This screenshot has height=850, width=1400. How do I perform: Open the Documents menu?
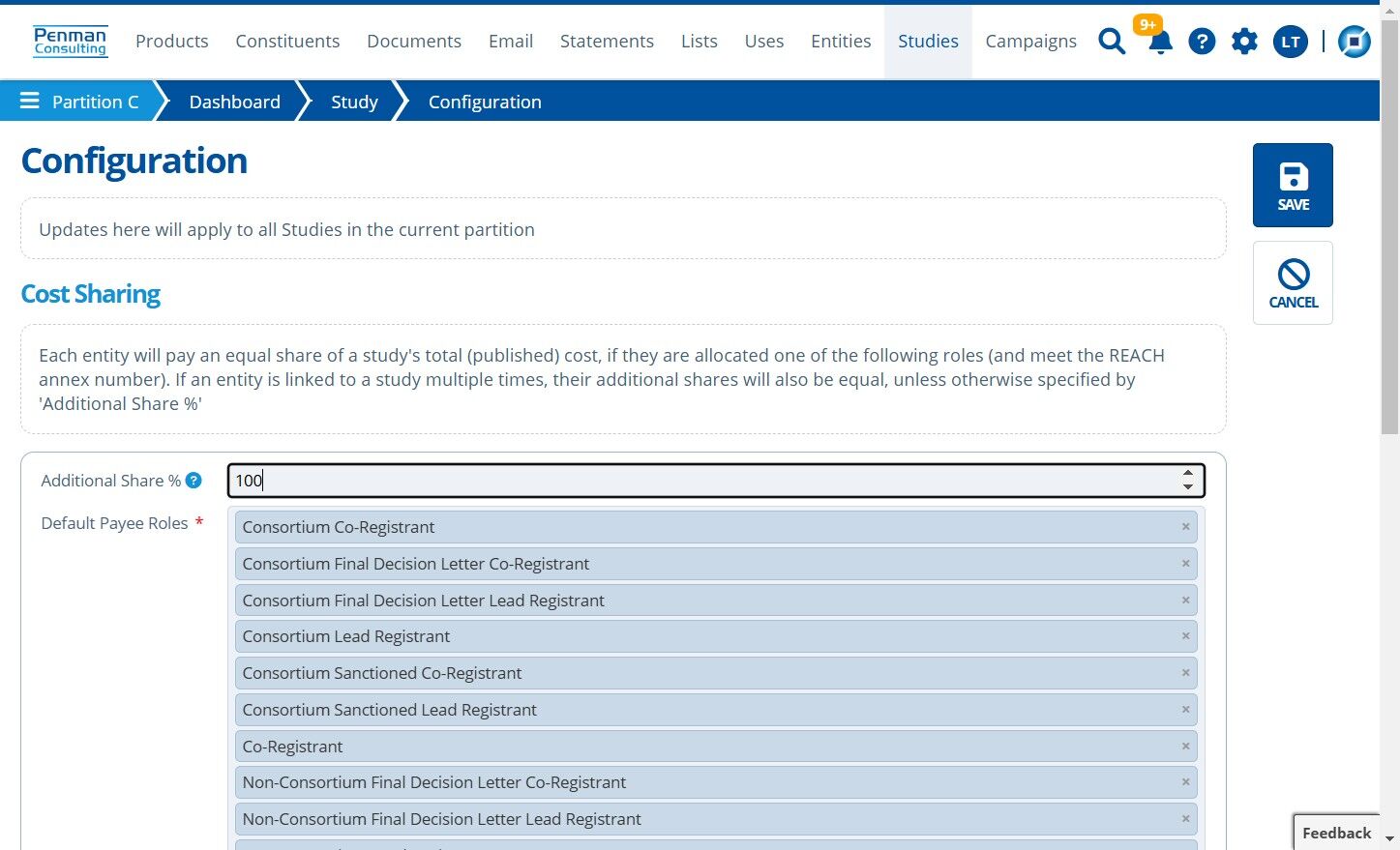[x=414, y=42]
